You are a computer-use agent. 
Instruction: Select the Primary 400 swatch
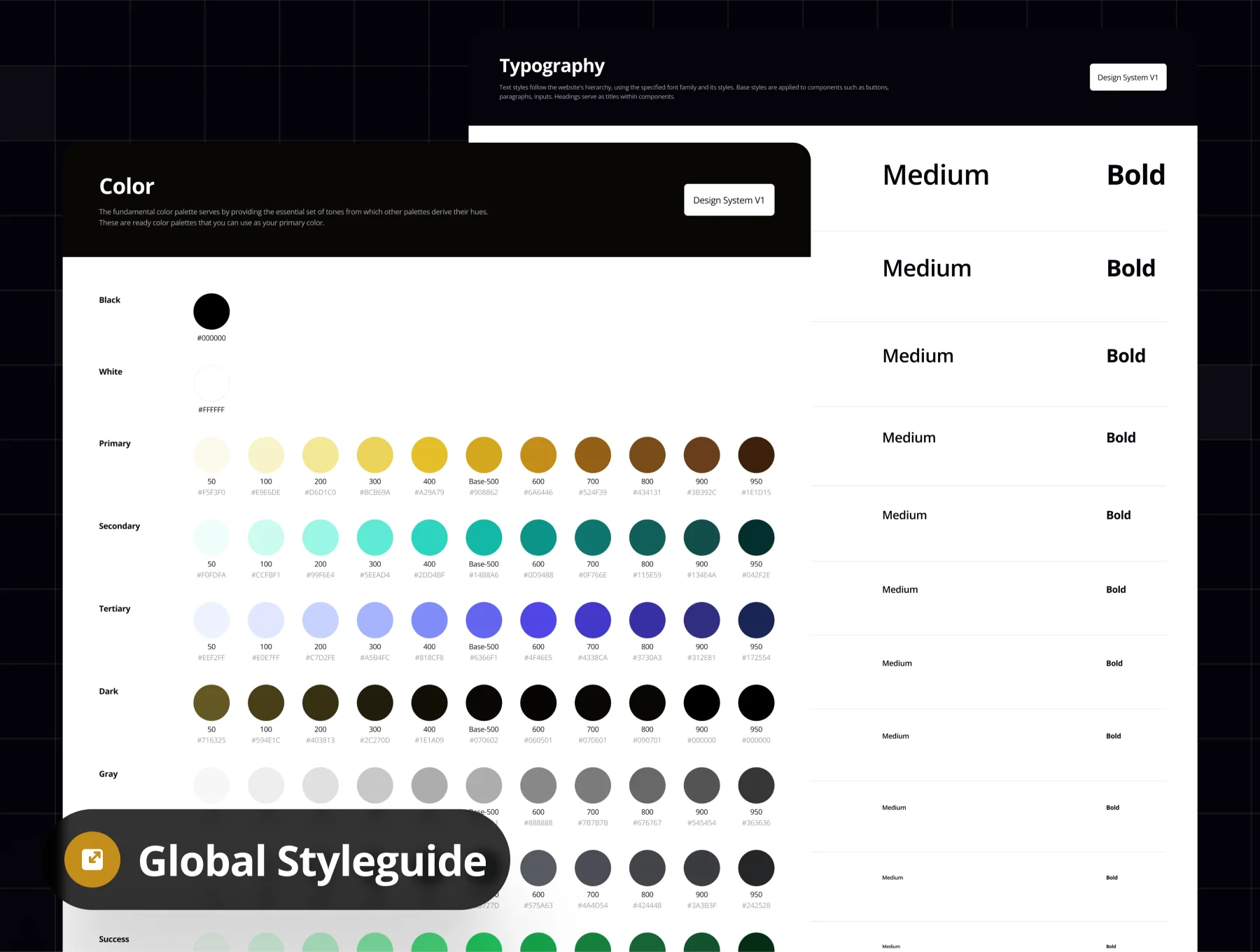[429, 455]
